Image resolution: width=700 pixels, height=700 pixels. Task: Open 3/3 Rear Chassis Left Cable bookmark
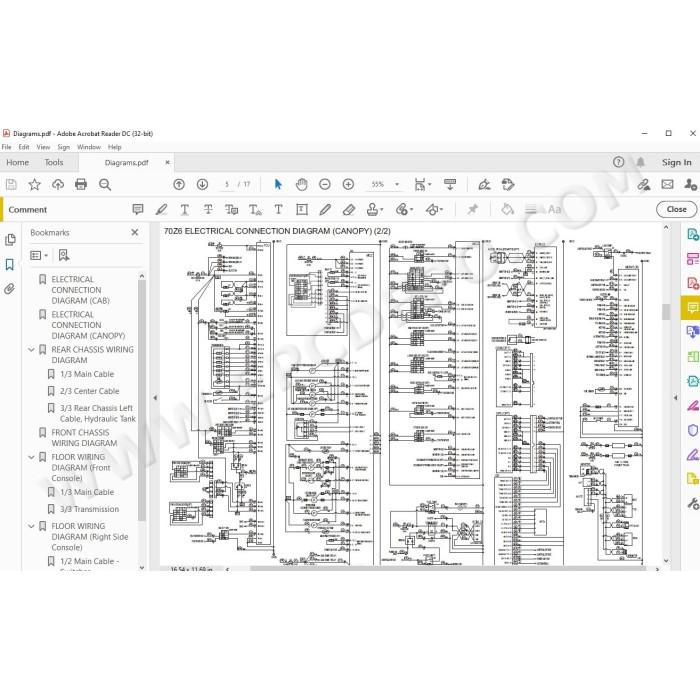[x=97, y=413]
